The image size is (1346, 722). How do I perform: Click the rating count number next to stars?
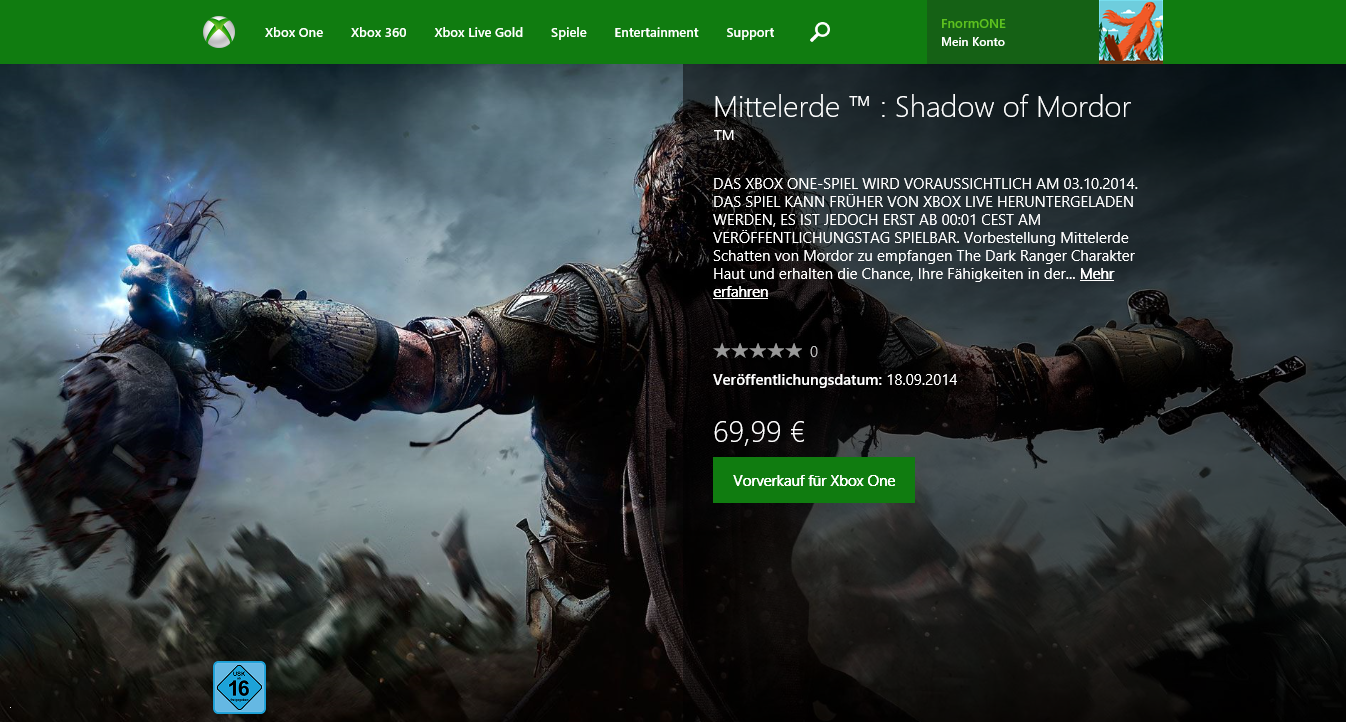[x=814, y=352]
